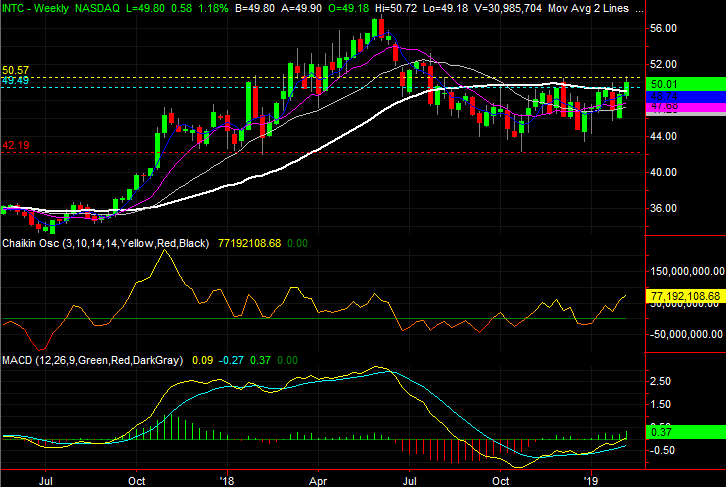Image resolution: width=726 pixels, height=487 pixels.
Task: Click the 52.00 price axis label
Action: click(x=663, y=64)
